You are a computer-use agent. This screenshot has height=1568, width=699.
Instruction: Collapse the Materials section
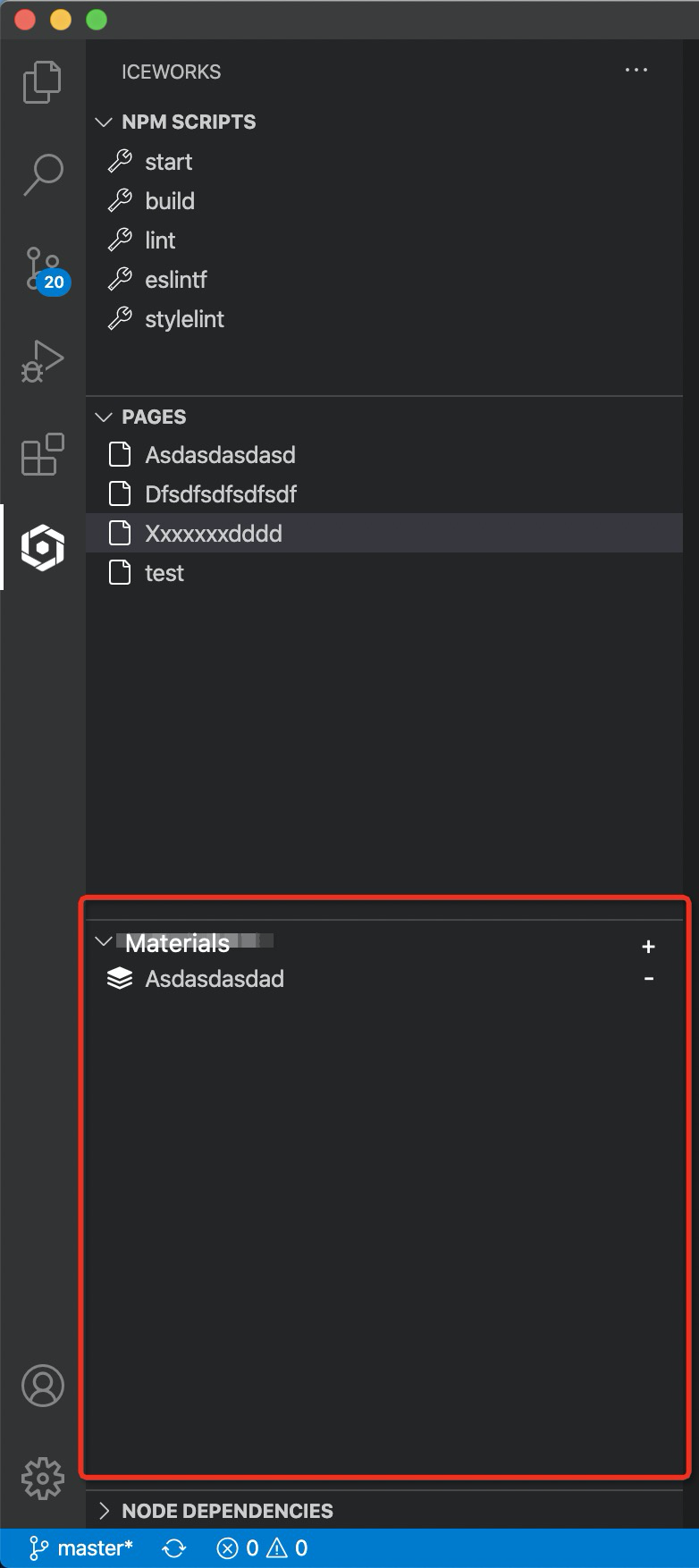tap(103, 942)
